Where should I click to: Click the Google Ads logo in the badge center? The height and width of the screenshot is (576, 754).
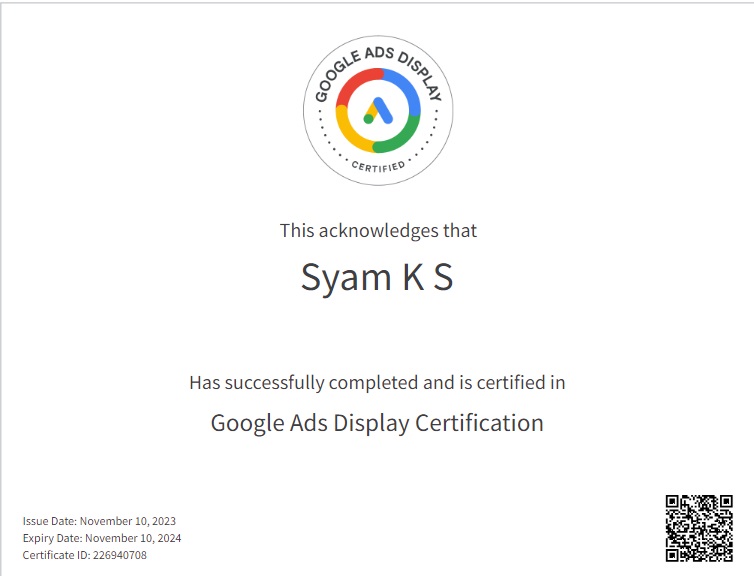378,110
